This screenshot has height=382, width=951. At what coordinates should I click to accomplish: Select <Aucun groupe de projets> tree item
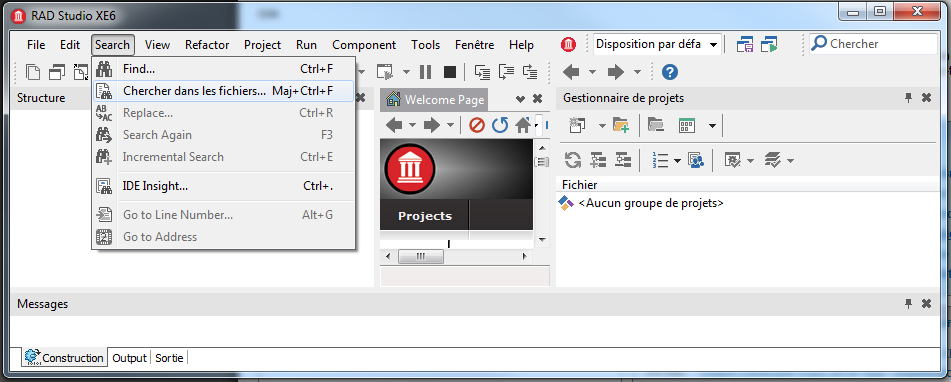651,203
